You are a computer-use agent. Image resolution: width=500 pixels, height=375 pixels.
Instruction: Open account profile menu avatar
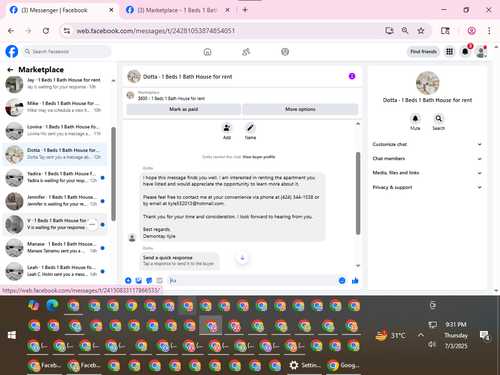tap(481, 52)
